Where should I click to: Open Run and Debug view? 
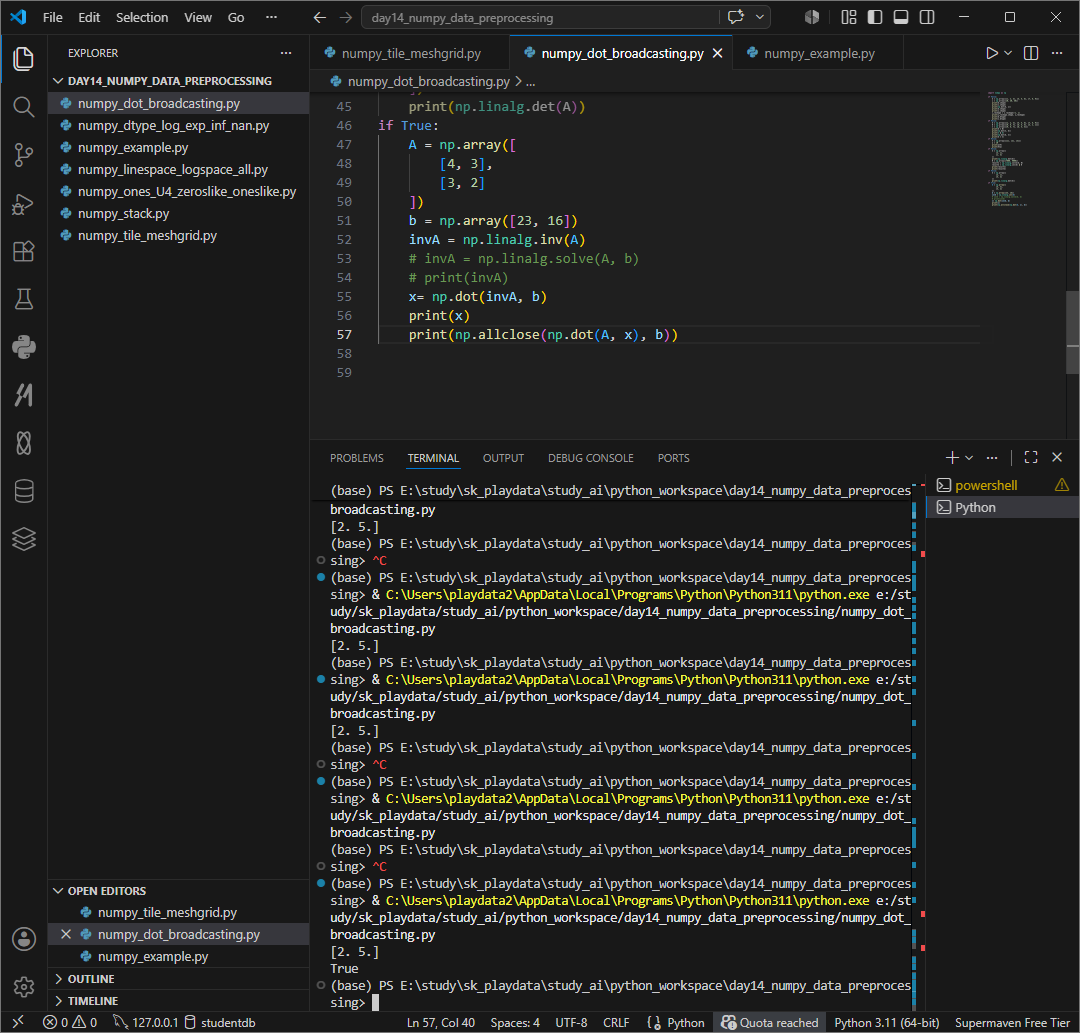(x=23, y=204)
